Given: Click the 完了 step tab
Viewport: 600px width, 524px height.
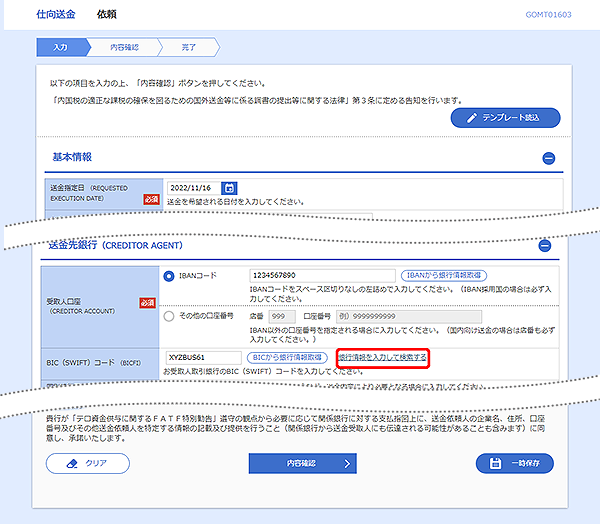Looking at the screenshot, I should click(x=189, y=47).
